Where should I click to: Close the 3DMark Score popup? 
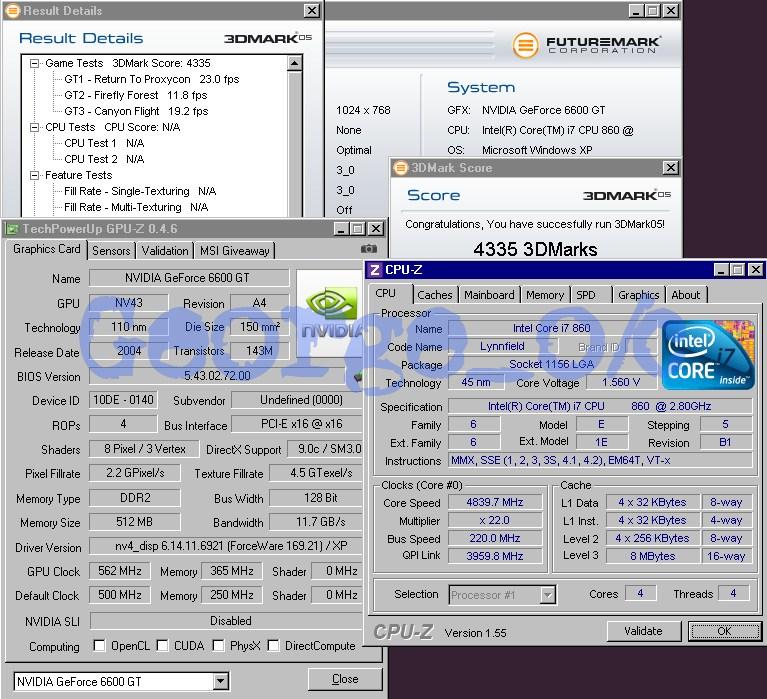671,168
